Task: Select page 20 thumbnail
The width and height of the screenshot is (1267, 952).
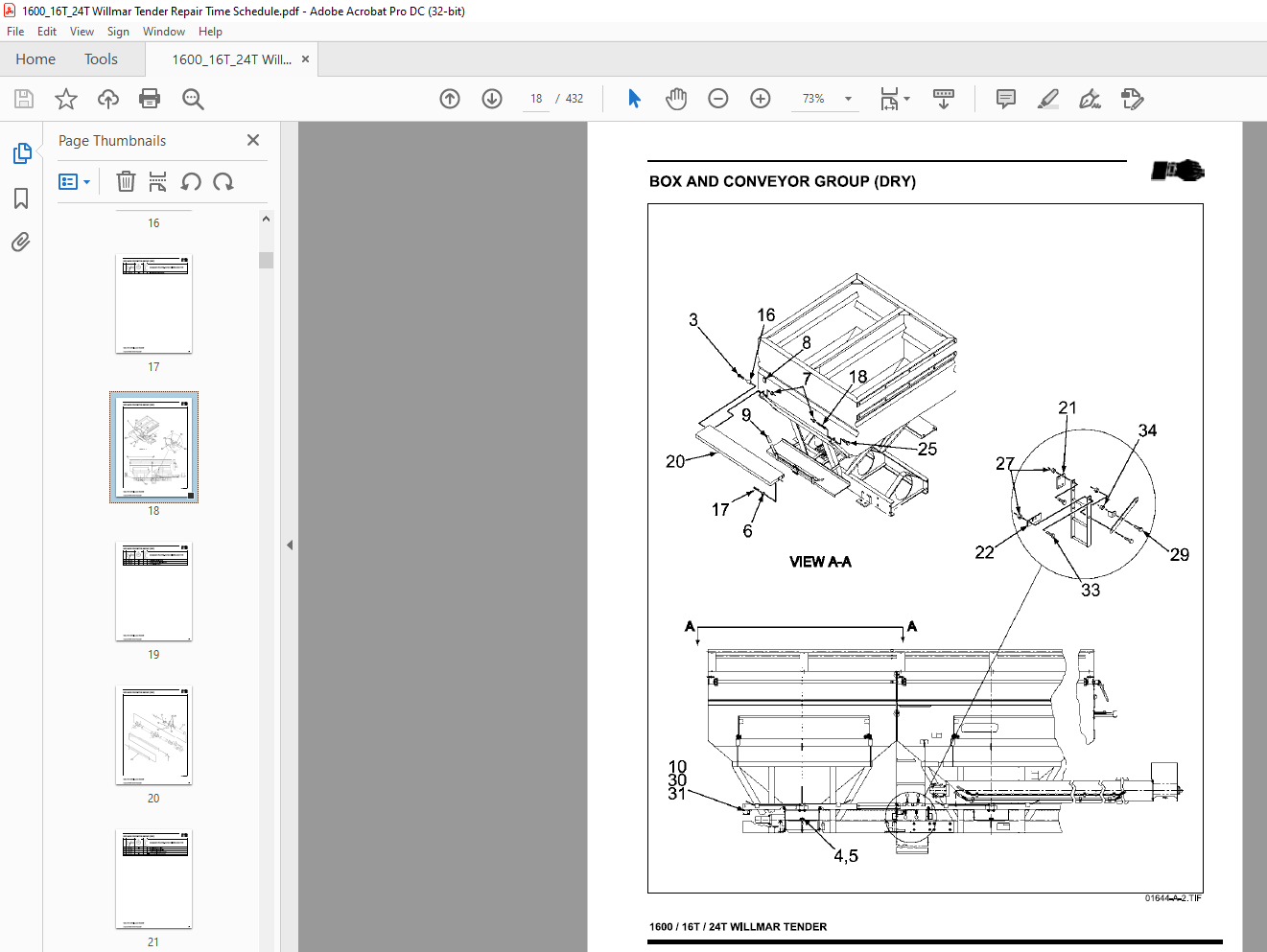Action: pos(154,735)
